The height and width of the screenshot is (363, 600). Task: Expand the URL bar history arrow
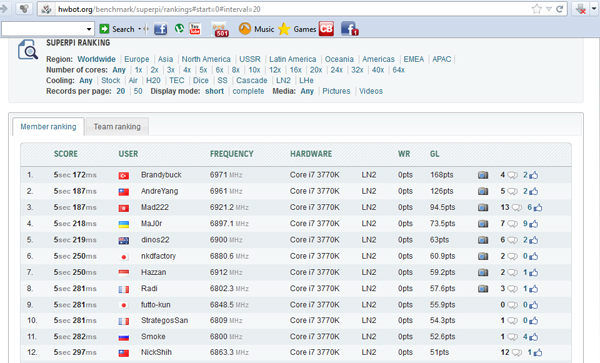click(x=549, y=9)
